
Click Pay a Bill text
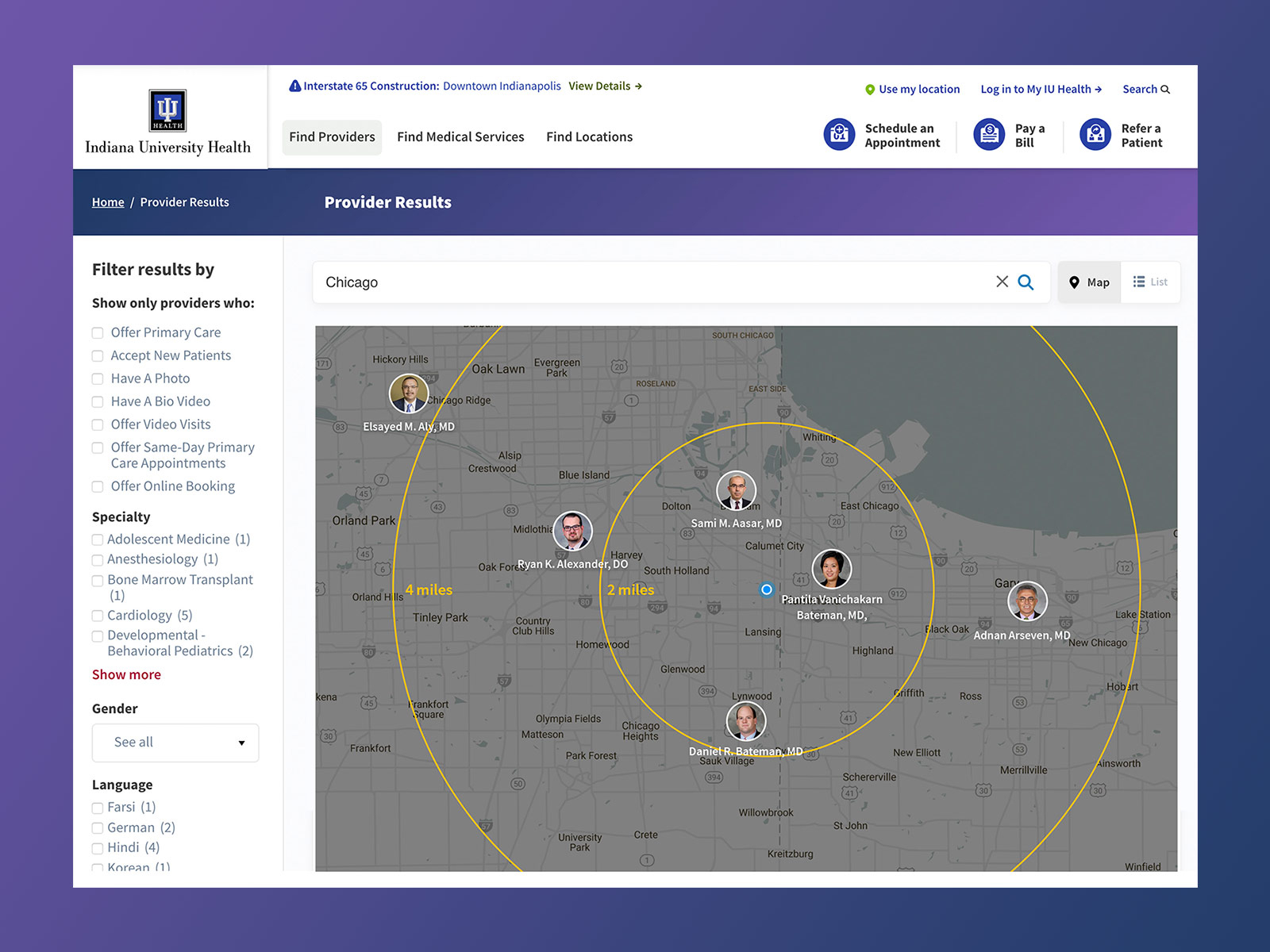click(x=1029, y=136)
